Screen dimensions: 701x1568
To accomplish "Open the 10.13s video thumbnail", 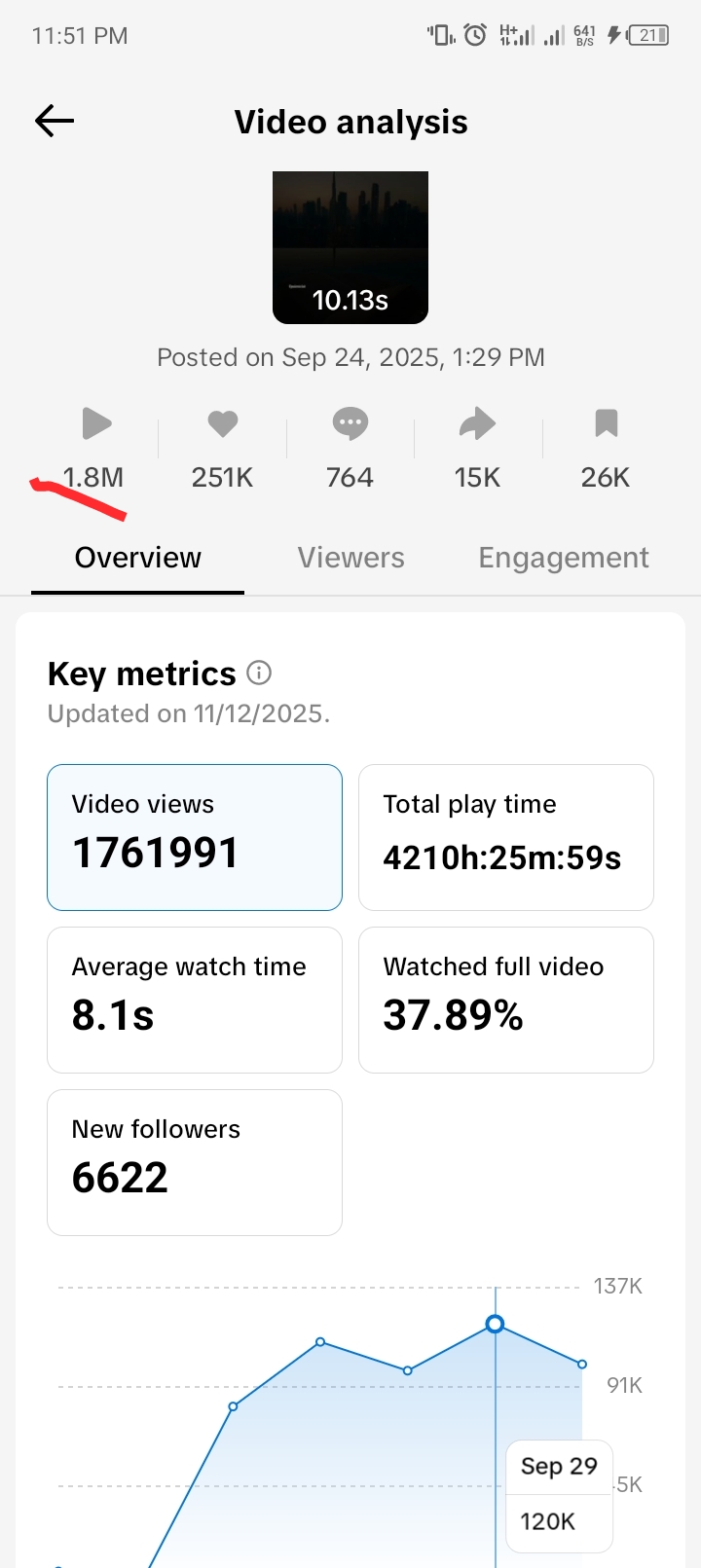I will coord(350,247).
